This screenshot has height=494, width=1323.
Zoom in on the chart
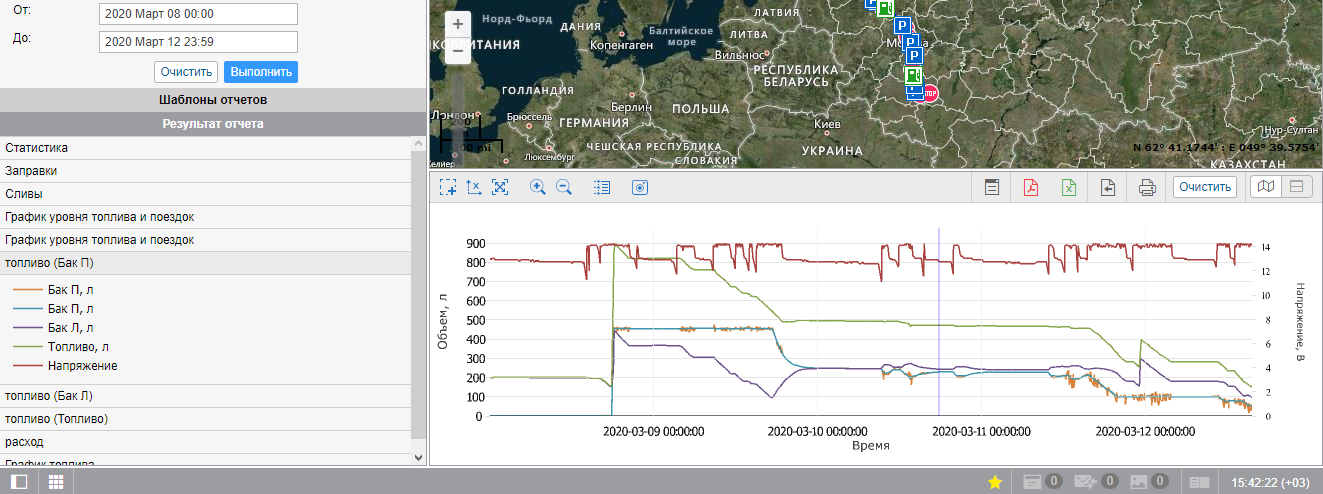538,187
